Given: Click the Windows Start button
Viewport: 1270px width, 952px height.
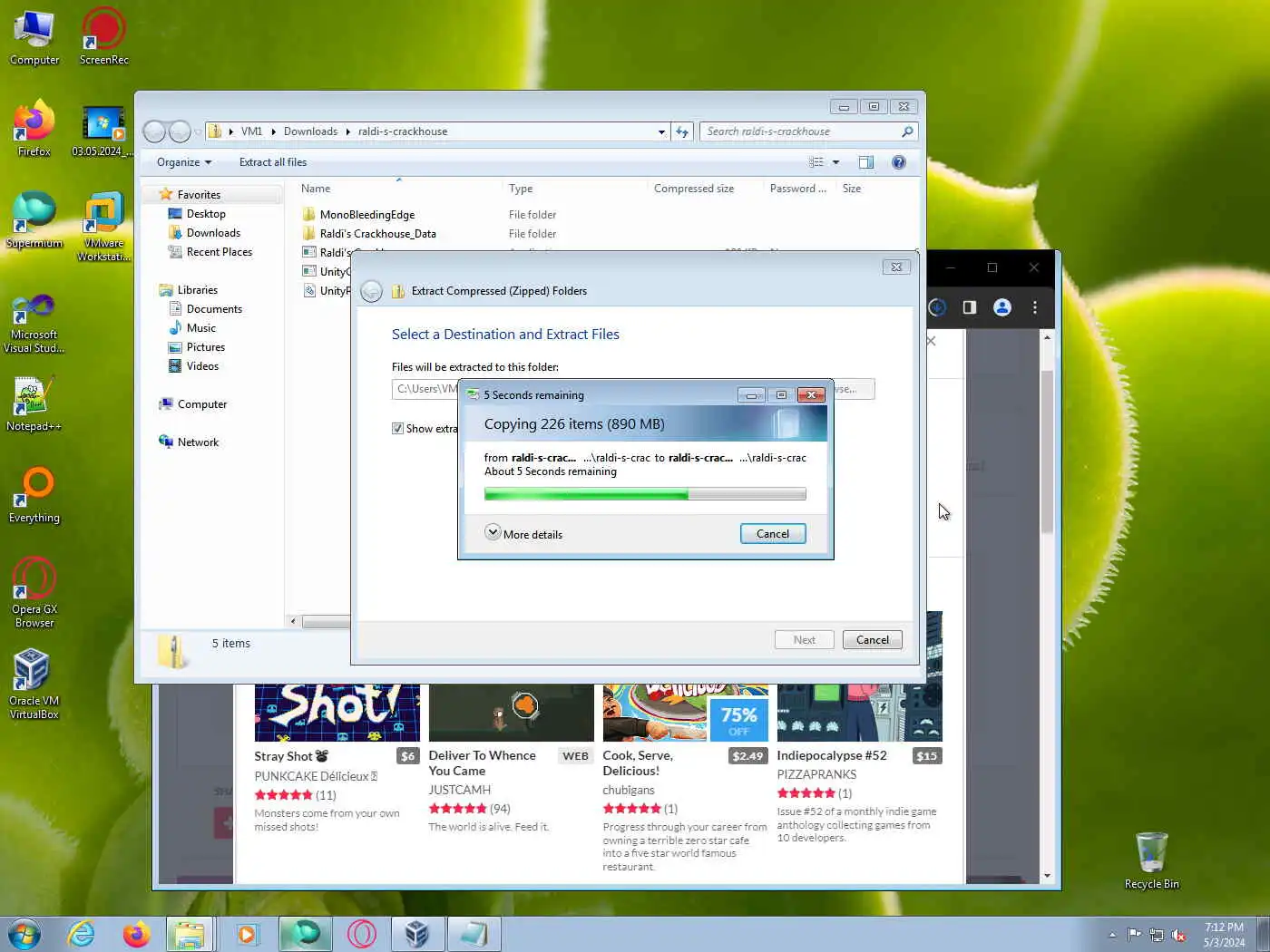Looking at the screenshot, I should point(24,934).
